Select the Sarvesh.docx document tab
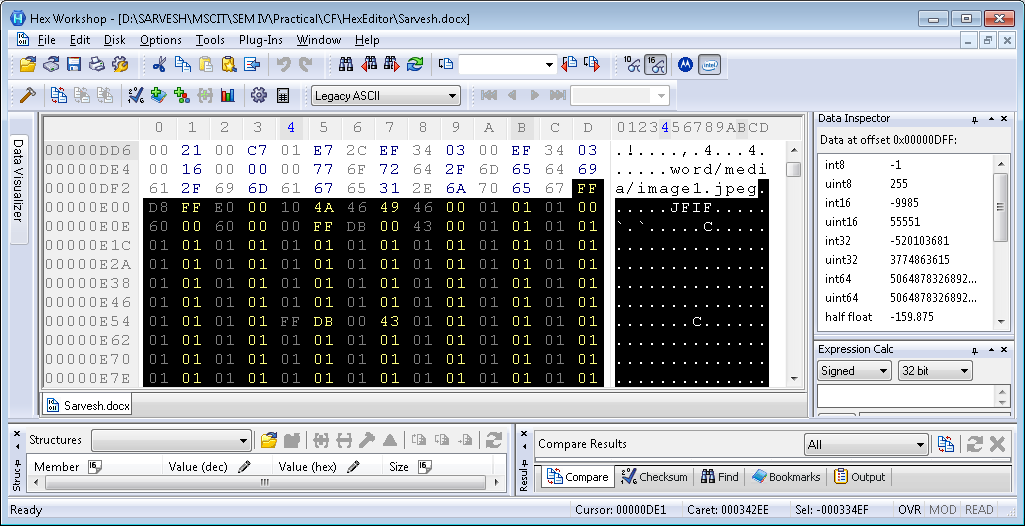1025x526 pixels. (x=88, y=406)
